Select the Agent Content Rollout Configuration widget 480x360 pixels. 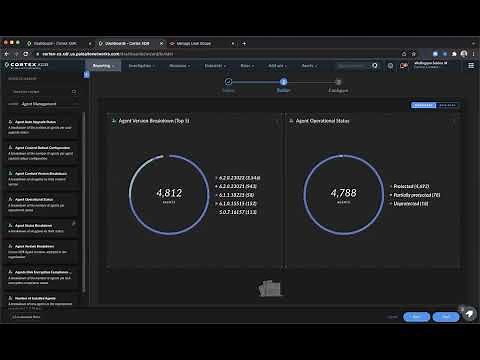42,152
